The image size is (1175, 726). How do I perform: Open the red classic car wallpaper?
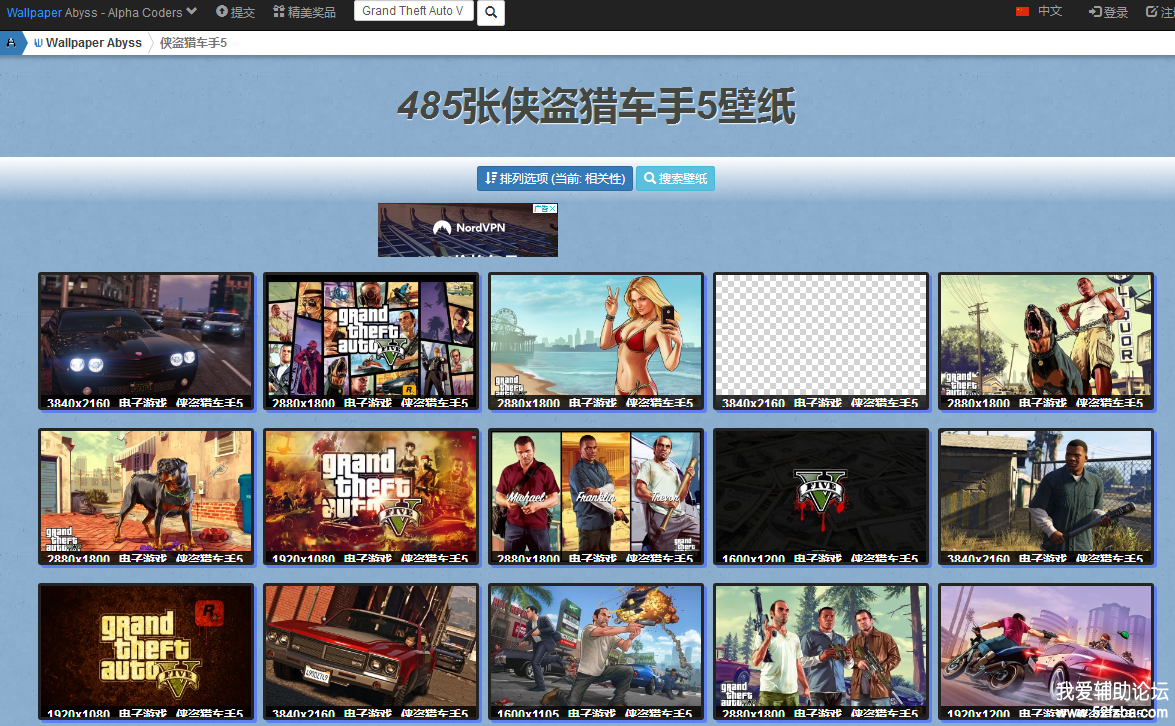tap(371, 653)
